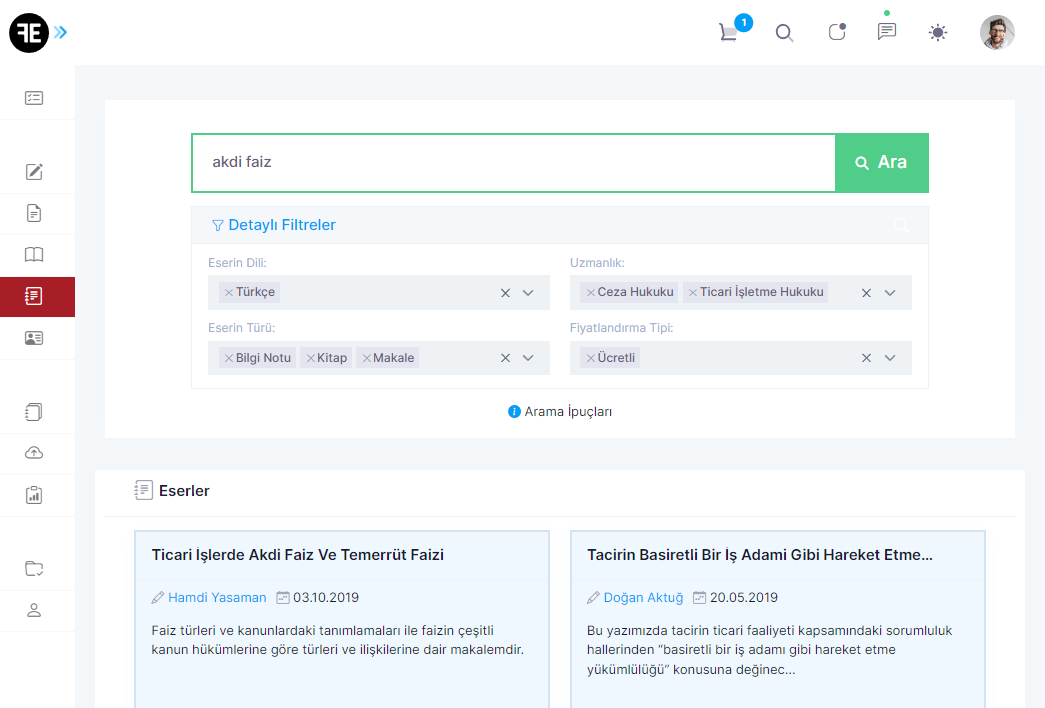Open the chat messages icon
This screenshot has height=708, width=1045.
pyautogui.click(x=886, y=32)
